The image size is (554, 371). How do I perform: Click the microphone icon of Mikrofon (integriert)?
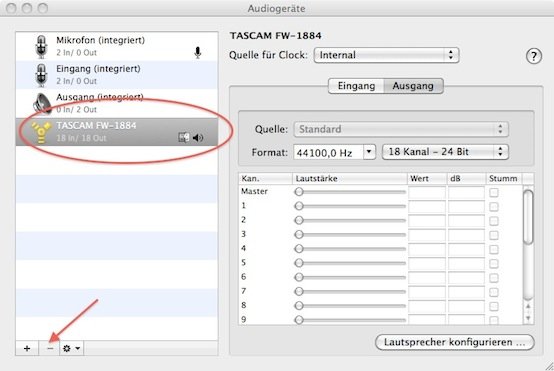coord(42,46)
